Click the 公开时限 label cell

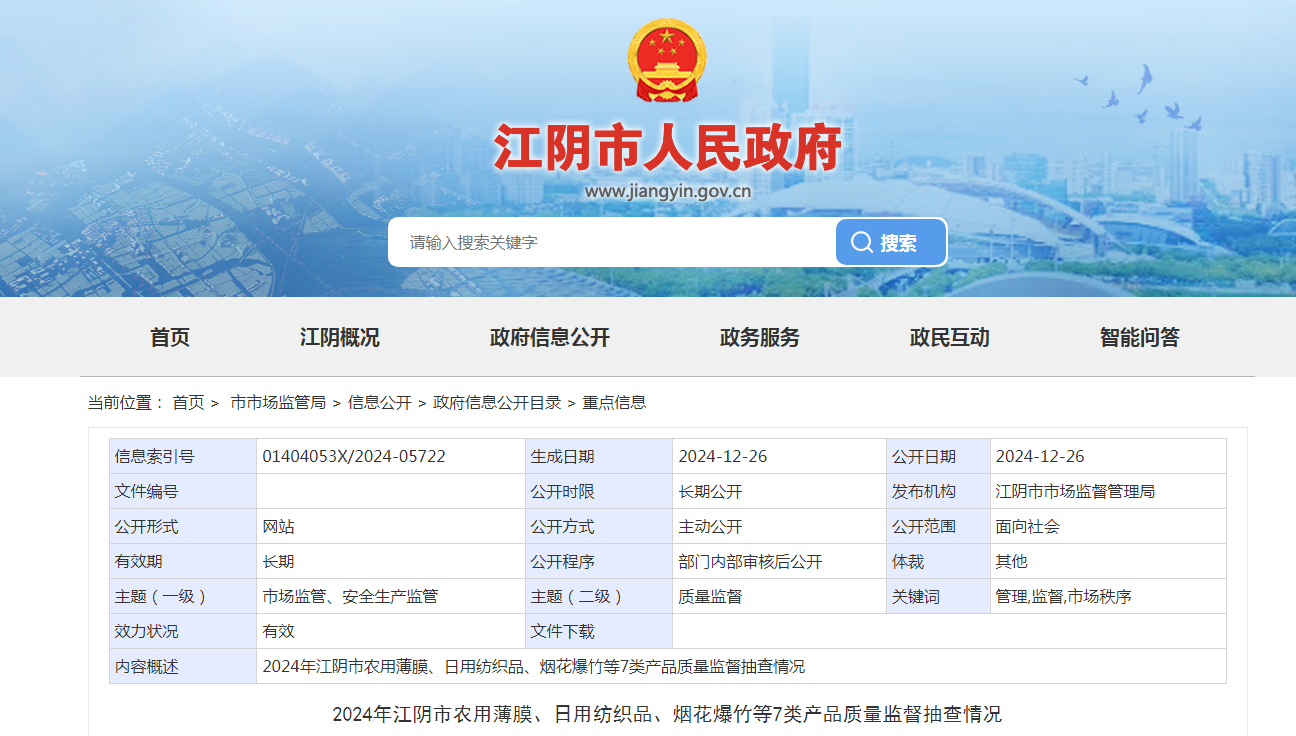599,491
